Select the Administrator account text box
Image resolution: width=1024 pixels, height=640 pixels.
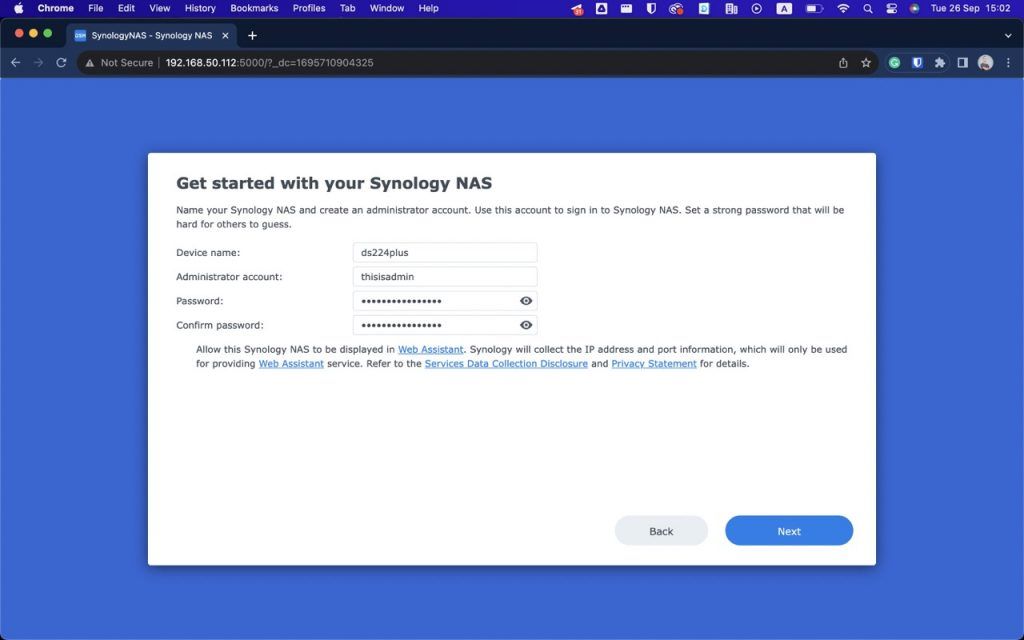point(445,277)
